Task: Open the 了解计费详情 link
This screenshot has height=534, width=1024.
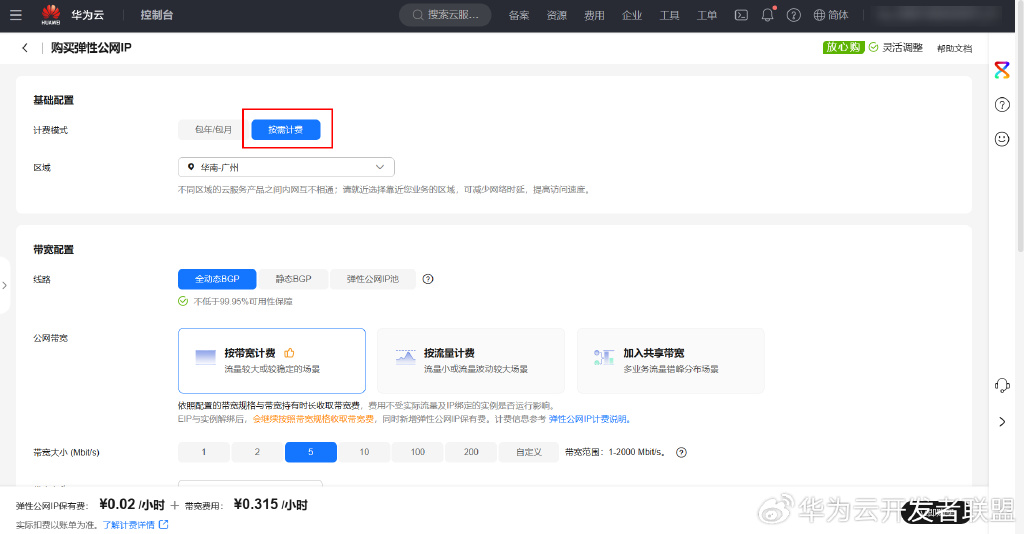Action: click(x=129, y=525)
